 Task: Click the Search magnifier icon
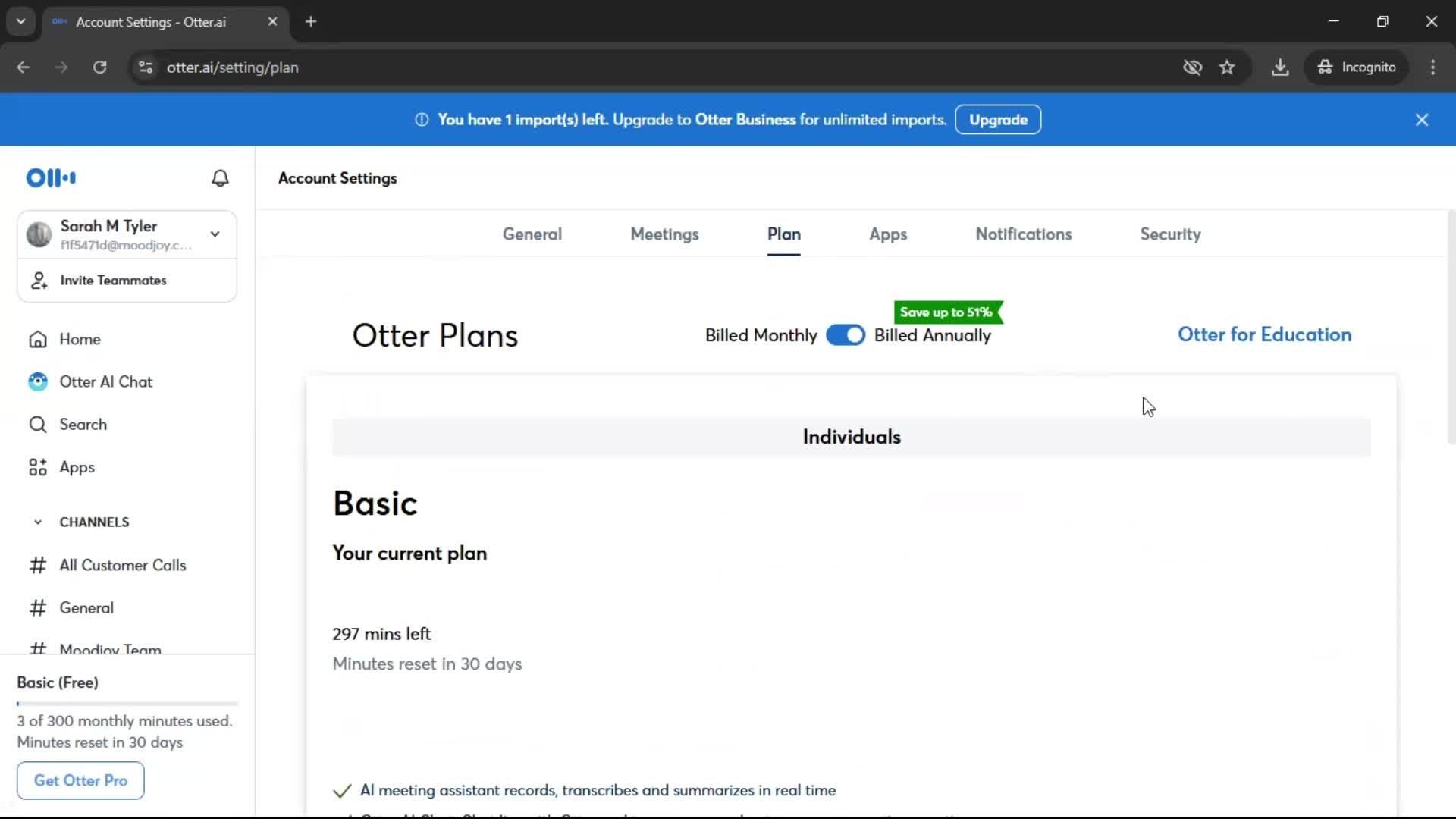coord(38,425)
